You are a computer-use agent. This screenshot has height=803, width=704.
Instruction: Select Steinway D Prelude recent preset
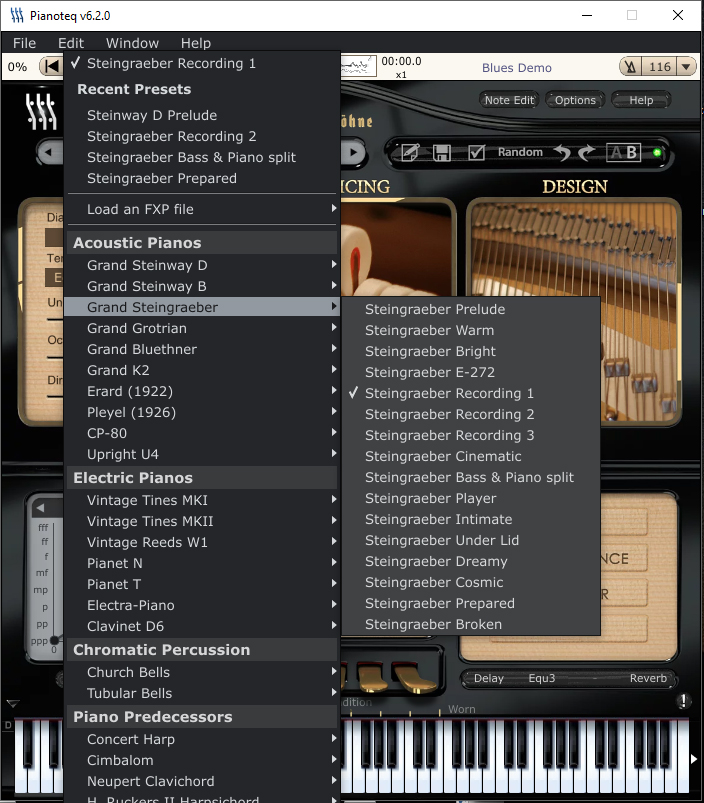[x=202, y=115]
